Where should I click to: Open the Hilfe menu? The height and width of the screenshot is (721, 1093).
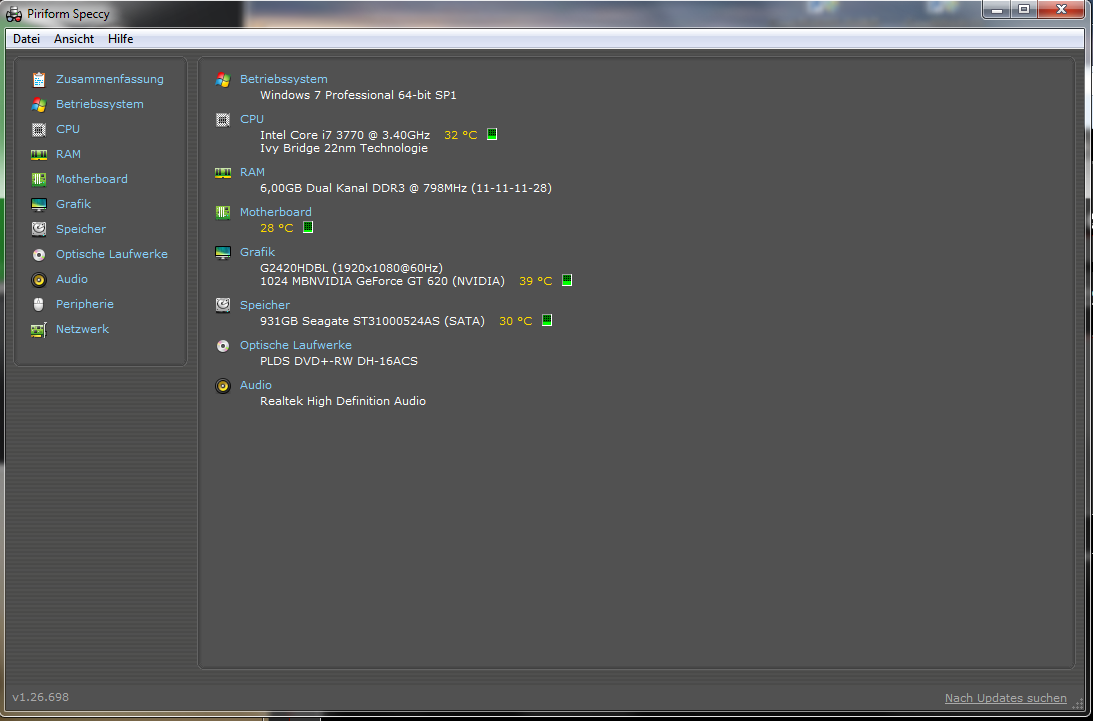(120, 39)
